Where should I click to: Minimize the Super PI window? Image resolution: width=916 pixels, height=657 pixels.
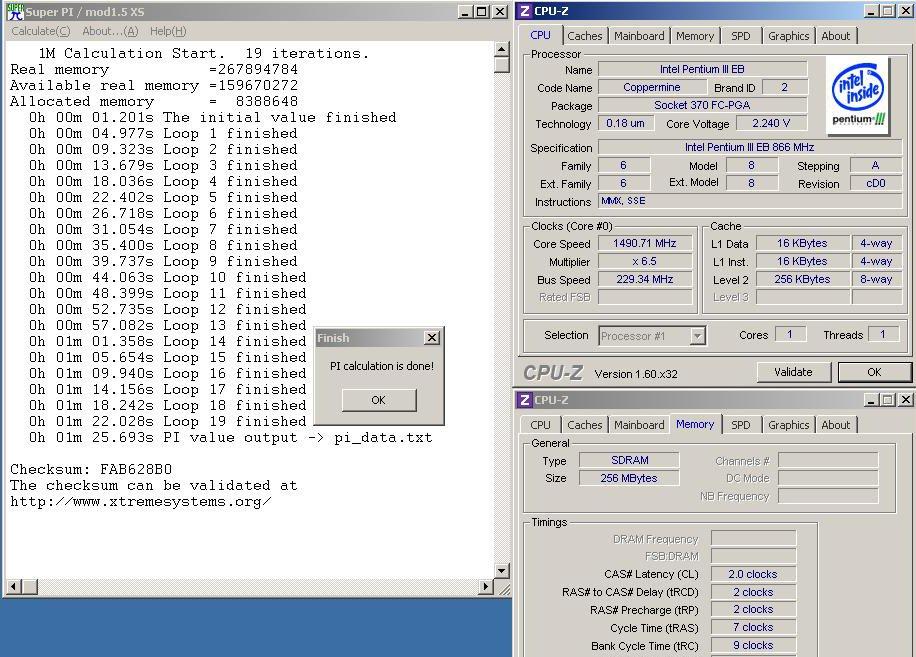tap(465, 12)
